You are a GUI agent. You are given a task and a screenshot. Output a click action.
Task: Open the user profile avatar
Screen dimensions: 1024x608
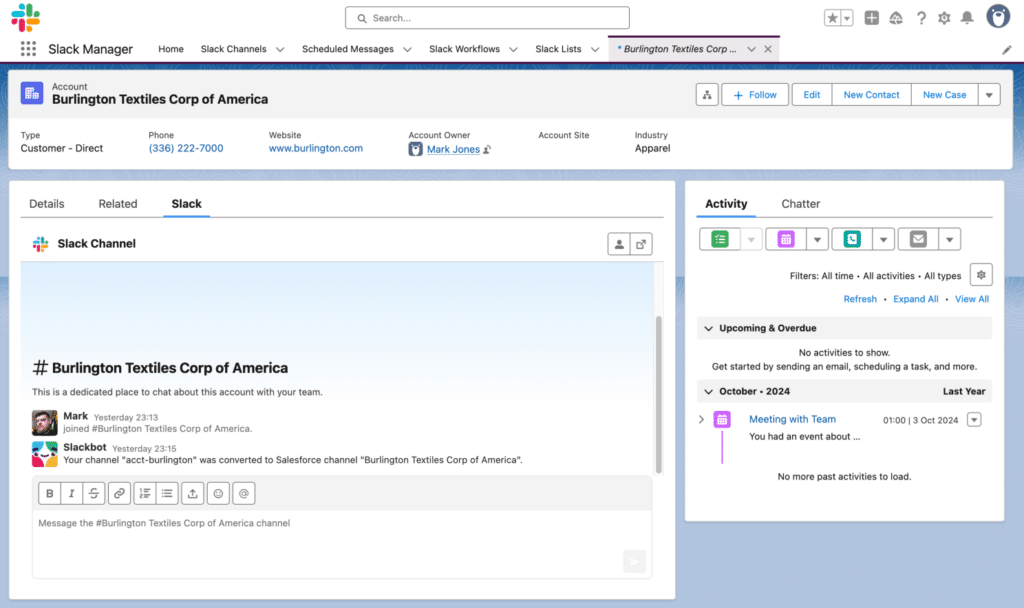[x=998, y=17]
